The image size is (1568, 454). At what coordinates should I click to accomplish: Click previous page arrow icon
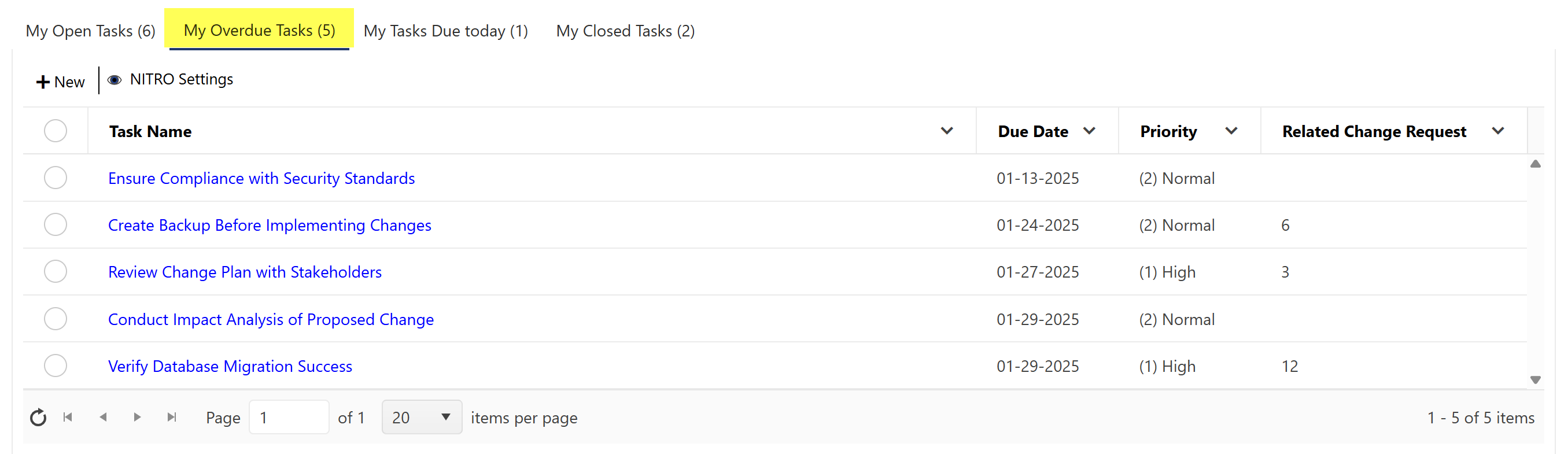click(x=103, y=418)
